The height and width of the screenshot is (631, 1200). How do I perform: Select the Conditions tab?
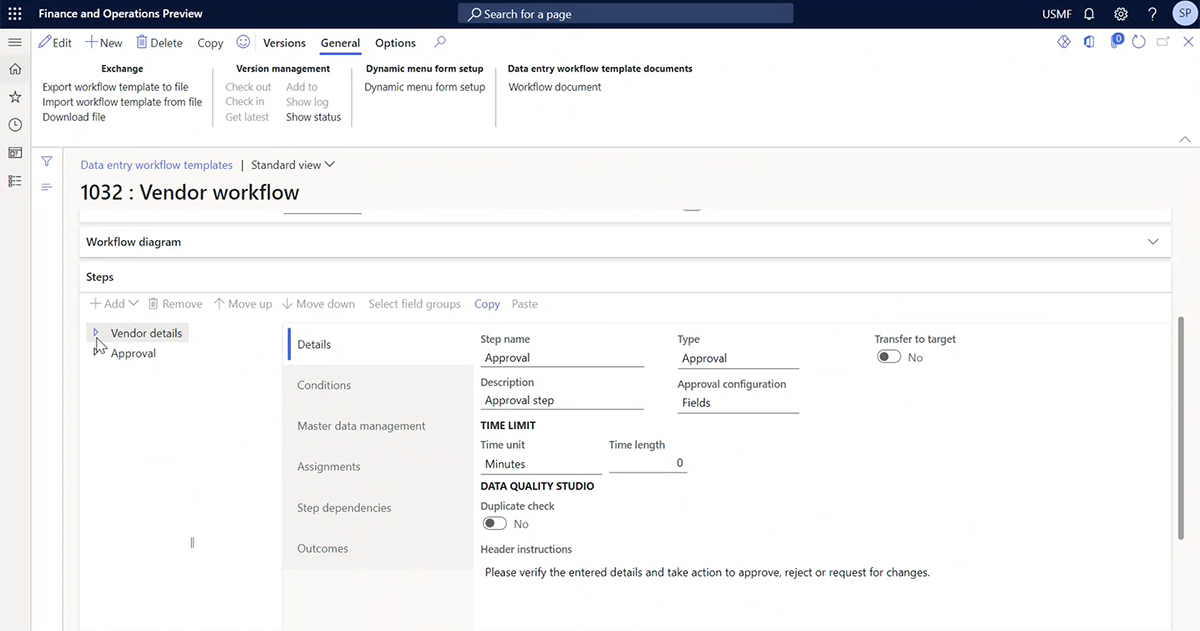[324, 384]
